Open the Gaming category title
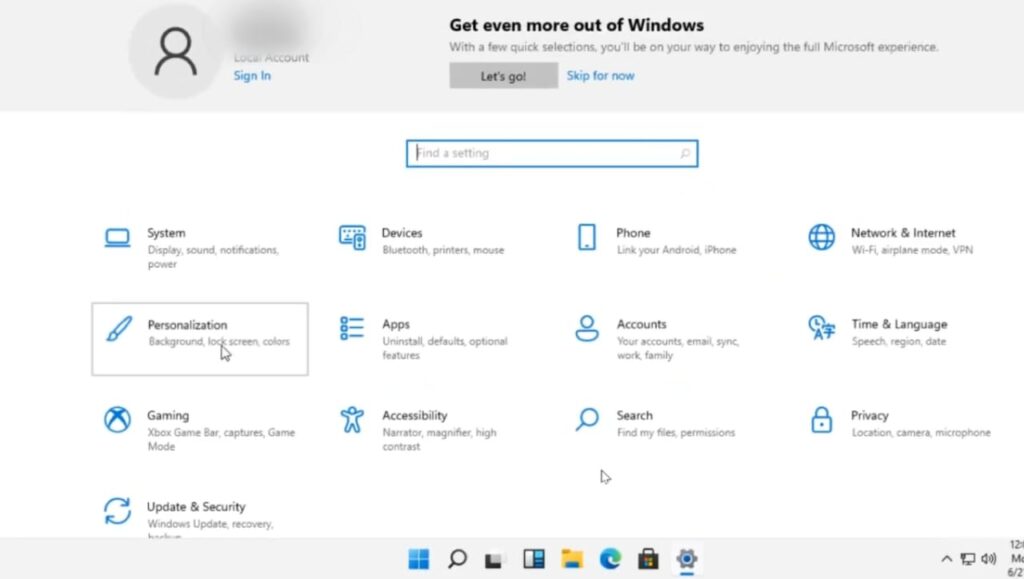The width and height of the screenshot is (1024, 579). [x=168, y=416]
